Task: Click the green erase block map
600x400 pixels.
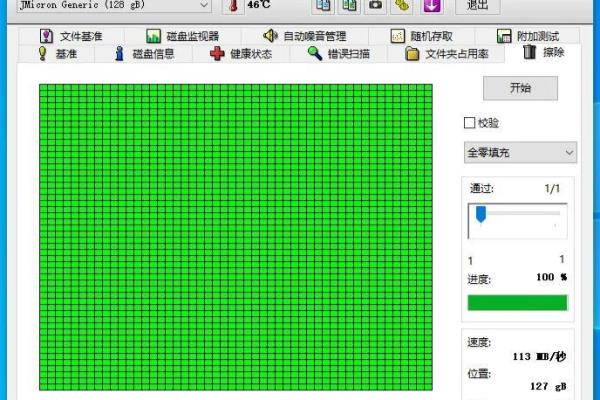Action: pyautogui.click(x=236, y=237)
